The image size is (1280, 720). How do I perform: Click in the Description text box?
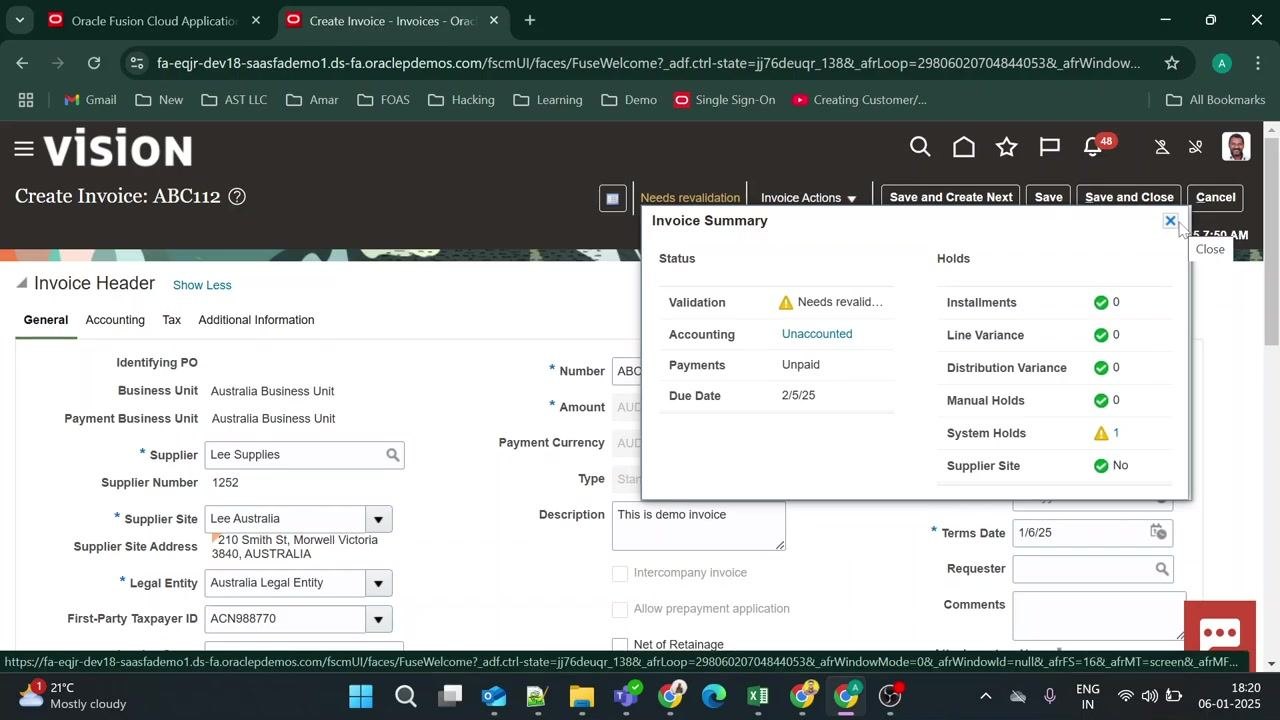698,526
